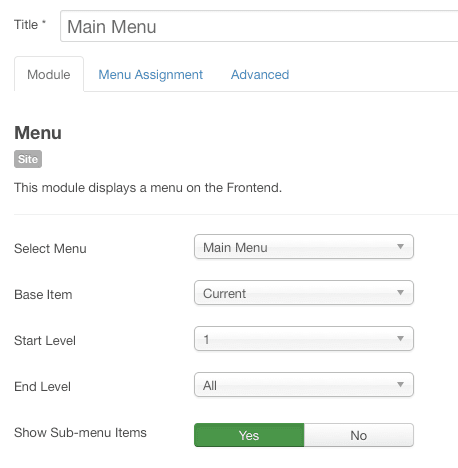Open the Base Item dropdown showing Current
Viewport: 458px width, 468px height.
point(304,293)
